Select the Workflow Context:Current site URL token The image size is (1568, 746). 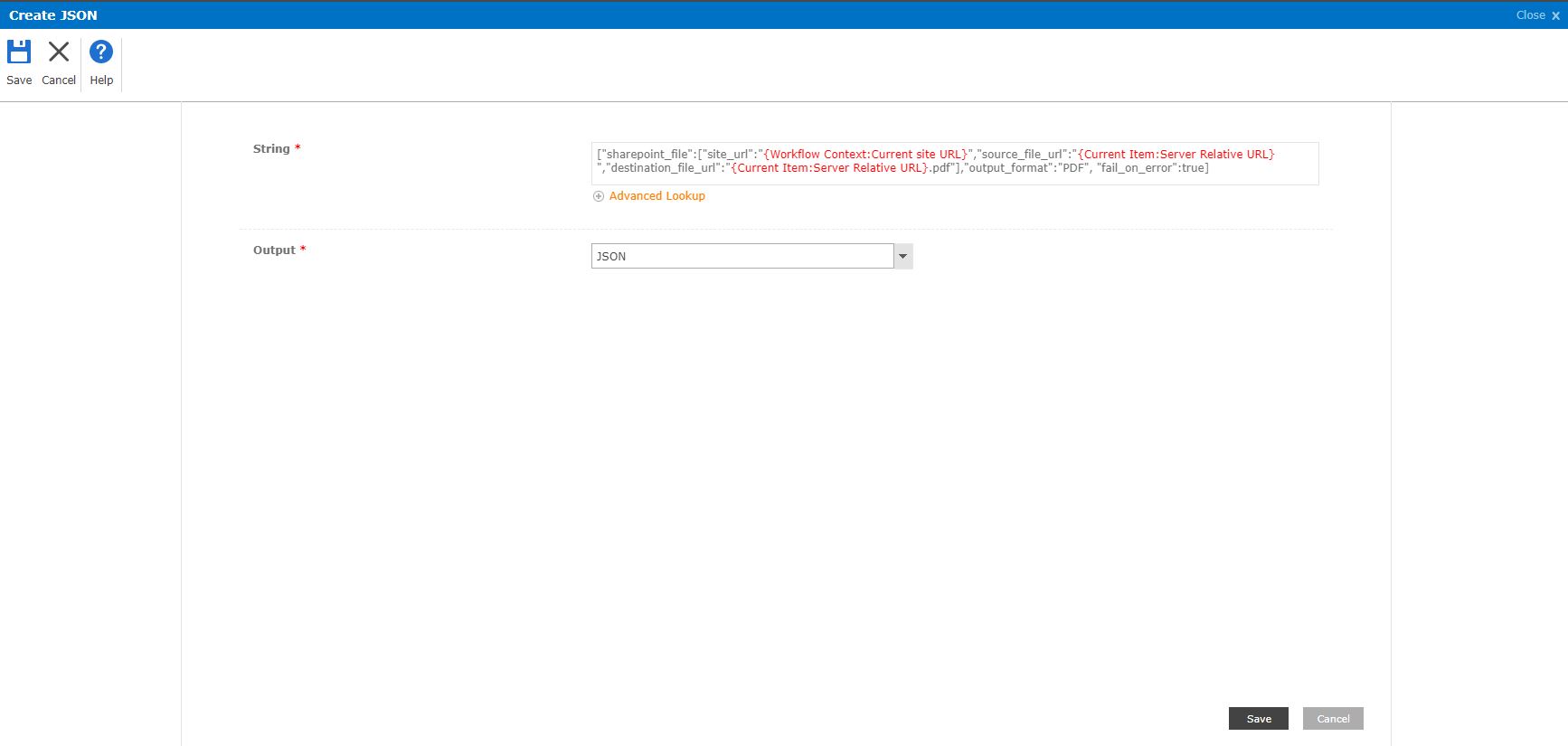[868, 155]
